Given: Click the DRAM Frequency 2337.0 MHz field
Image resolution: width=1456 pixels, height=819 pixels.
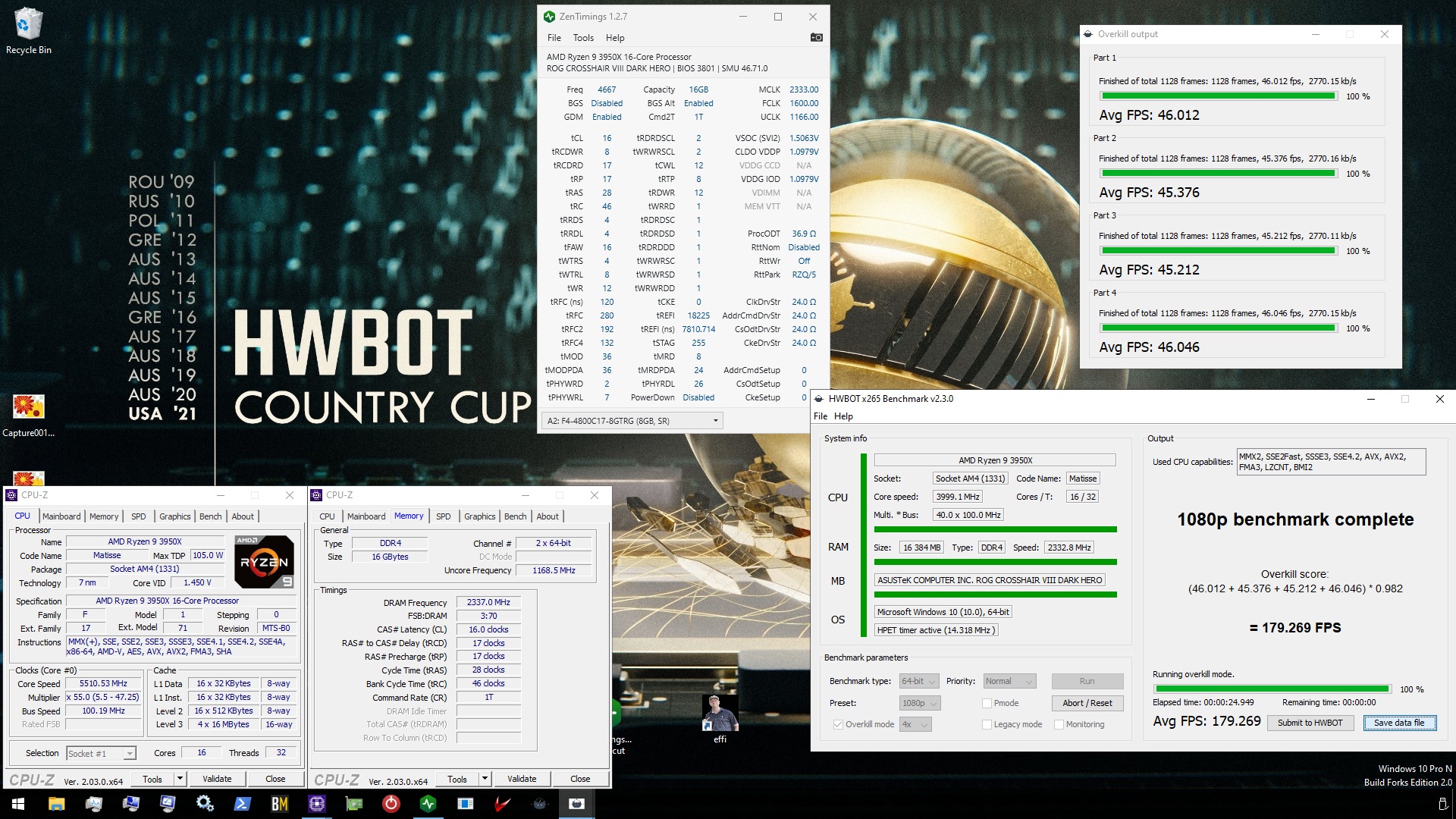Looking at the screenshot, I should tap(488, 602).
